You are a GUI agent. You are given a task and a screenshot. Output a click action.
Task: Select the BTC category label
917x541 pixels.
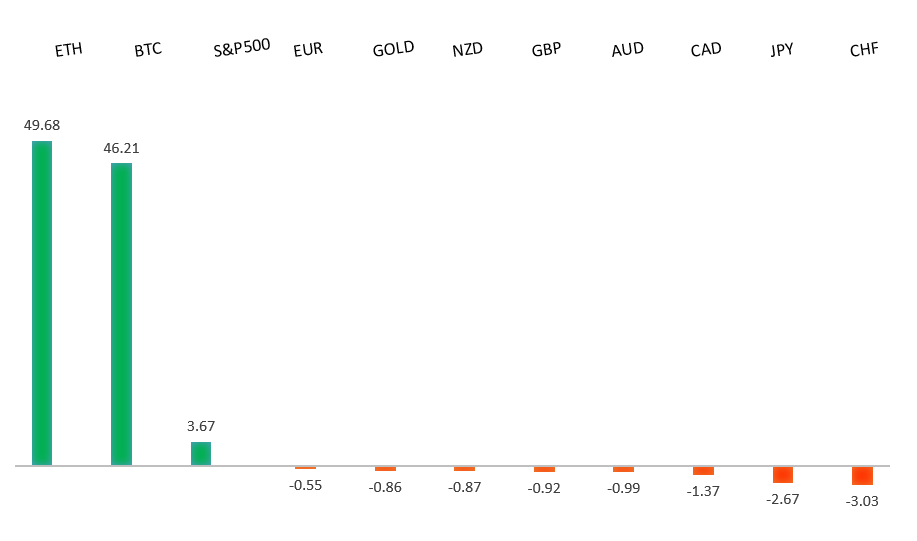148,49
